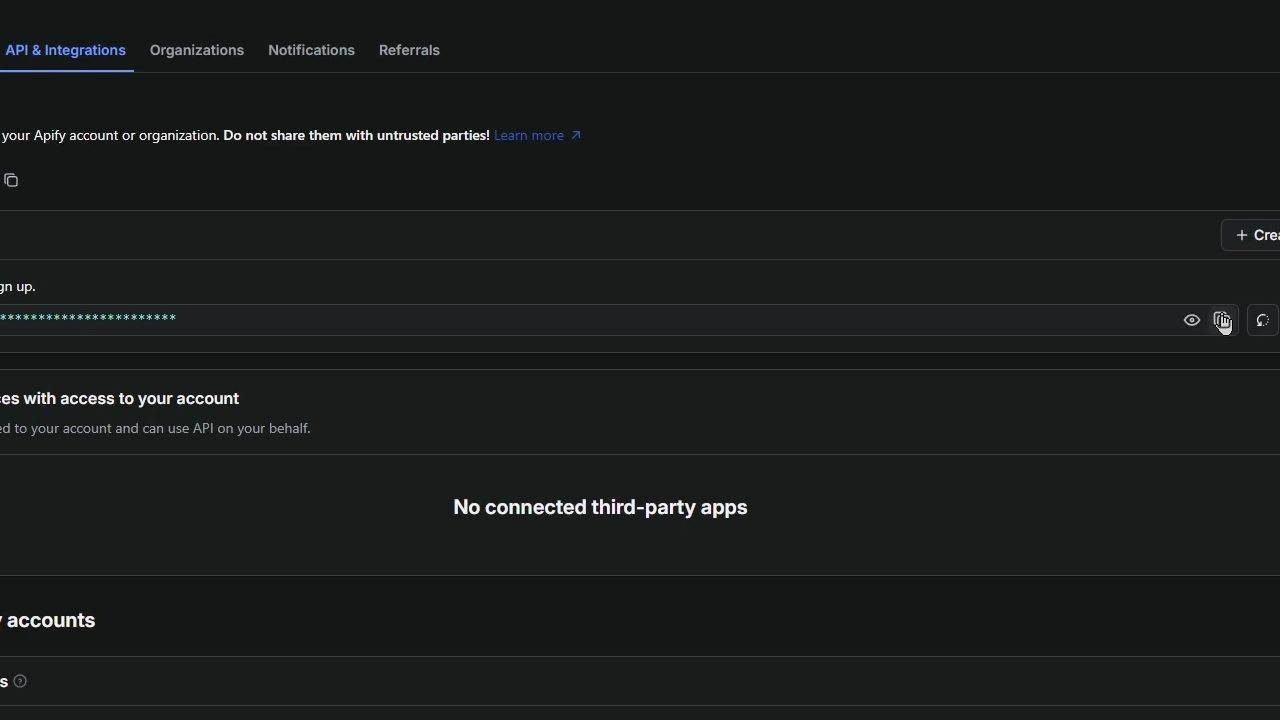Click the copy icon near the top of the page

[11, 180]
